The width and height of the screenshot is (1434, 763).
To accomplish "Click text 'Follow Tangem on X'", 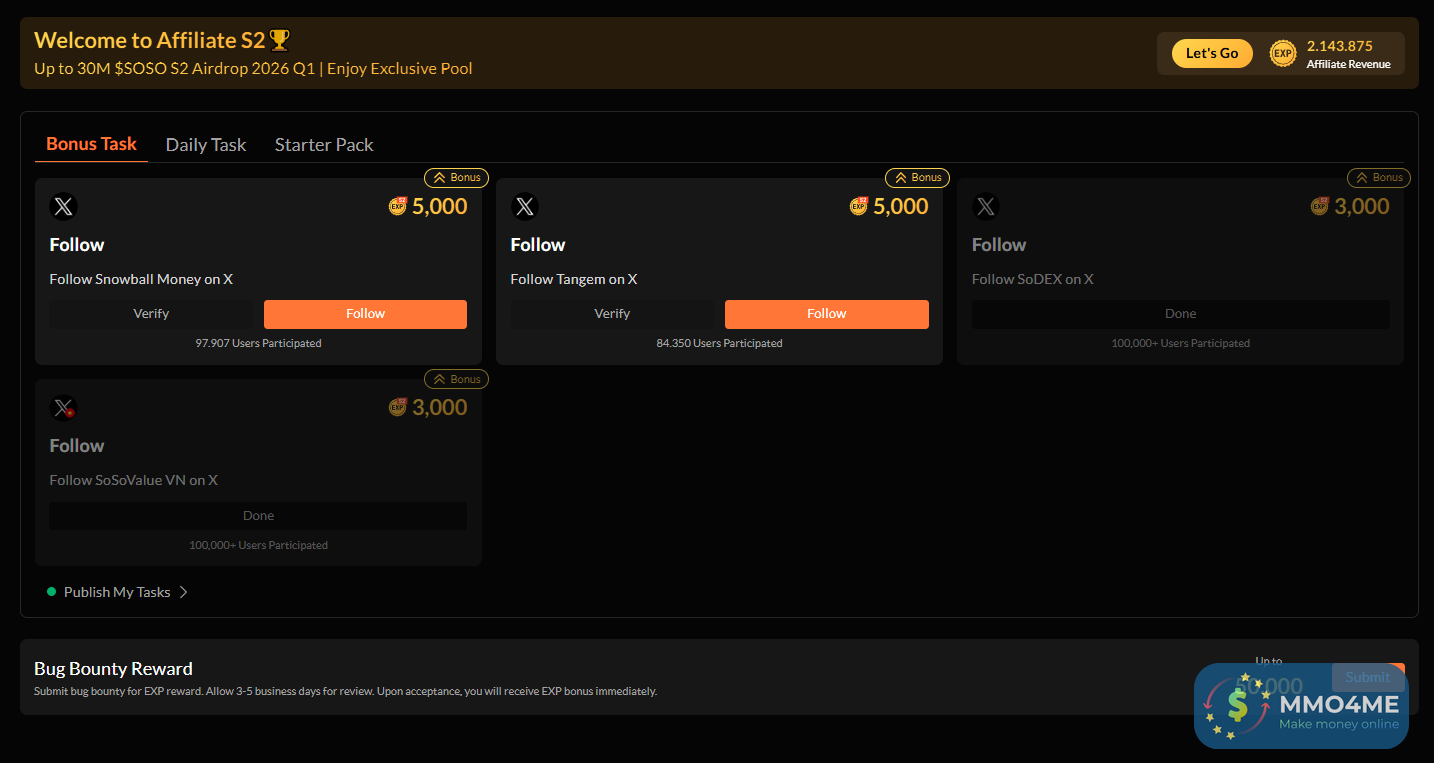I will pos(574,279).
